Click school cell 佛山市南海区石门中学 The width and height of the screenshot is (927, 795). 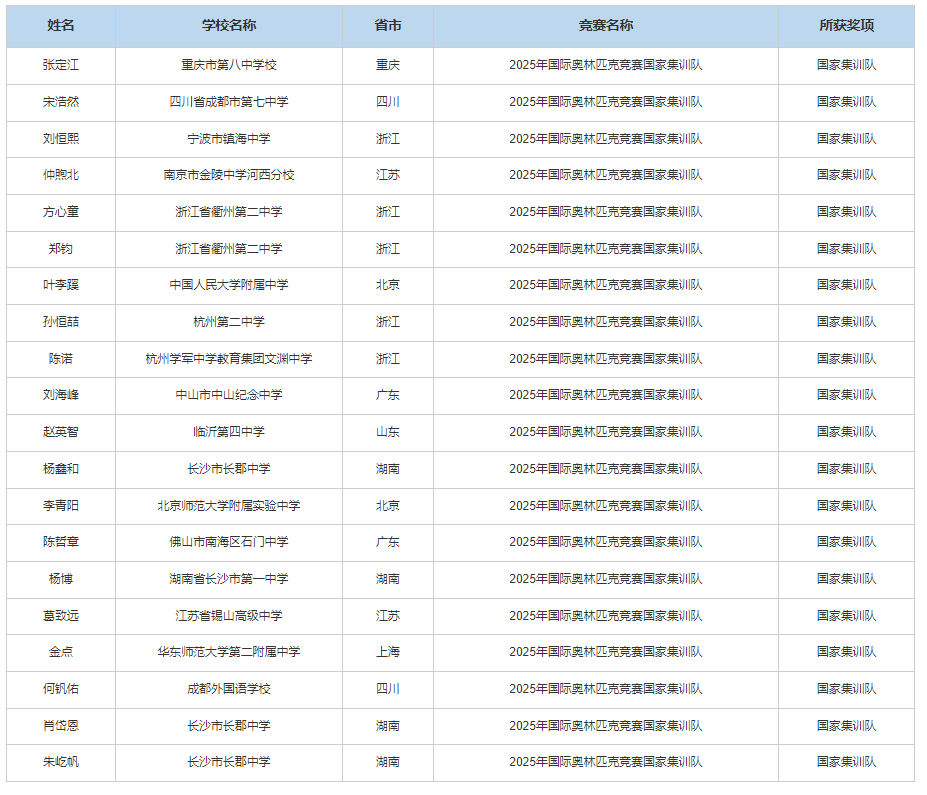click(229, 542)
